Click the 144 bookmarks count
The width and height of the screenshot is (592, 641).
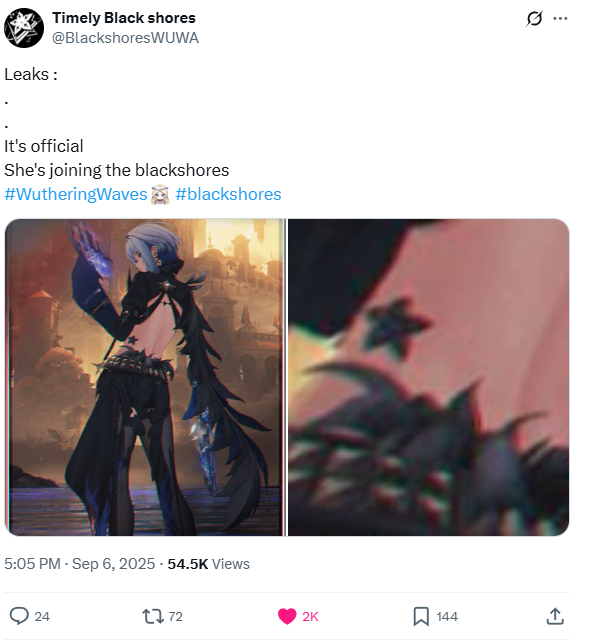point(447,616)
